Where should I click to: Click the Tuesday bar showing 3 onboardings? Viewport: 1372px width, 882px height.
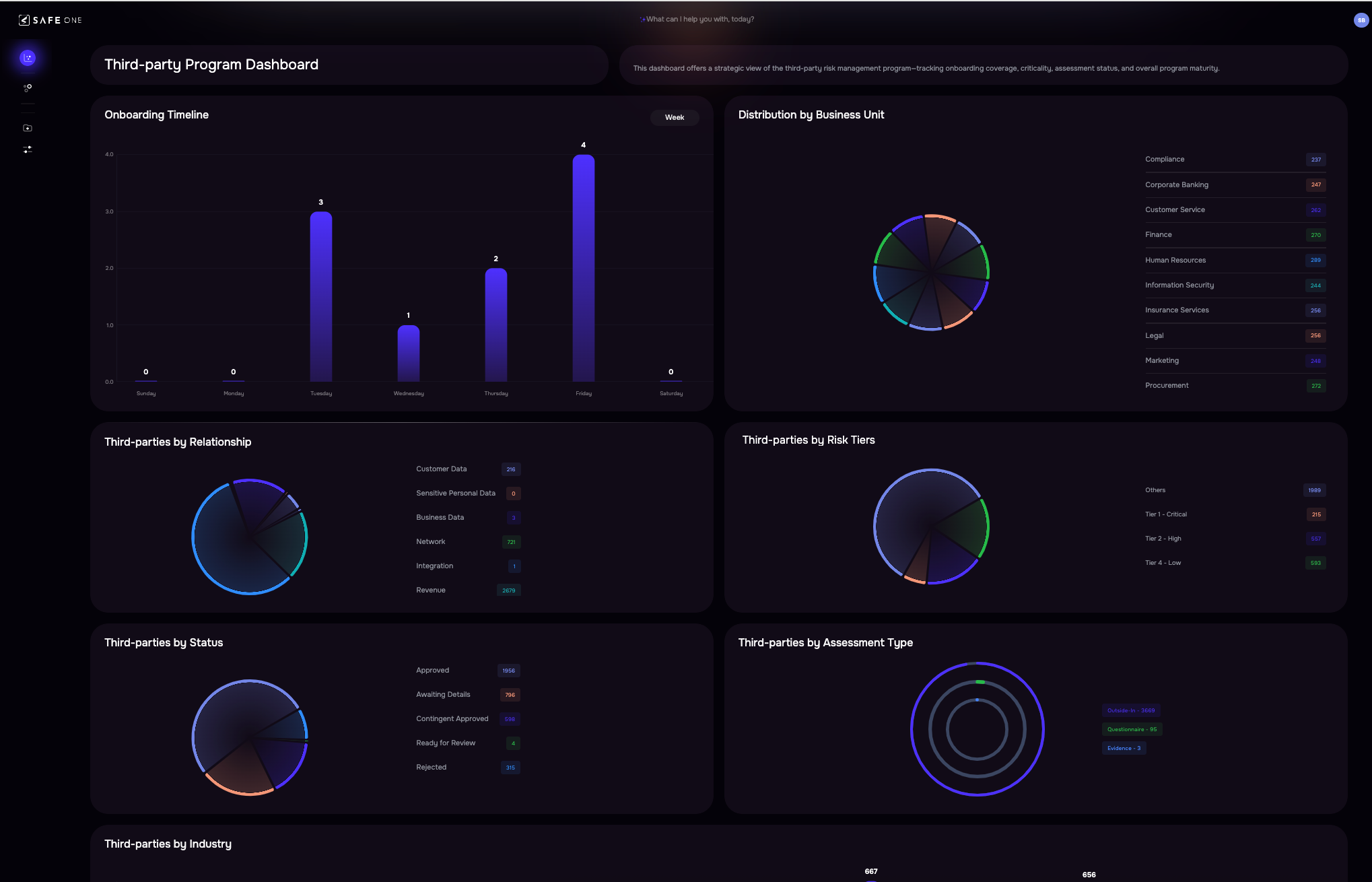(x=320, y=296)
